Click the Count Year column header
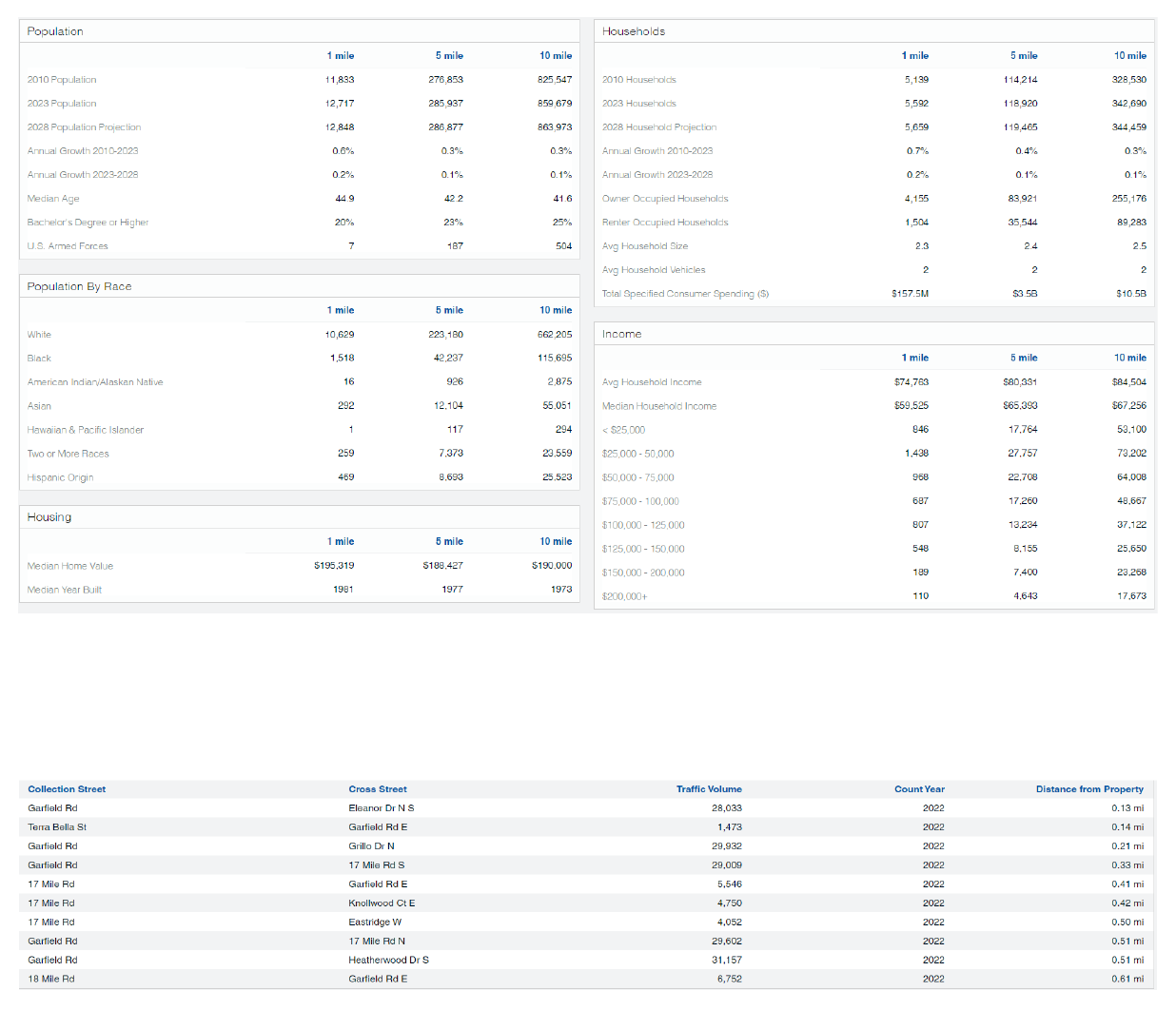 (x=918, y=789)
